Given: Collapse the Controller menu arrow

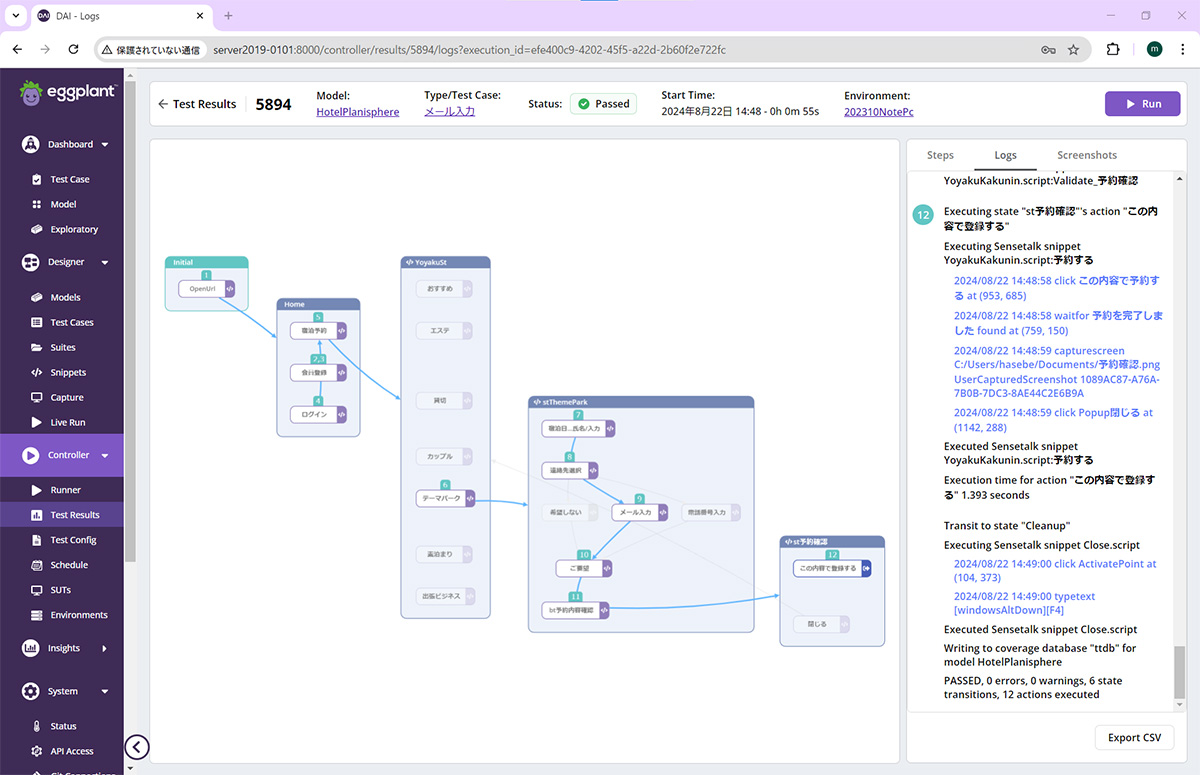Looking at the screenshot, I should pyautogui.click(x=105, y=456).
